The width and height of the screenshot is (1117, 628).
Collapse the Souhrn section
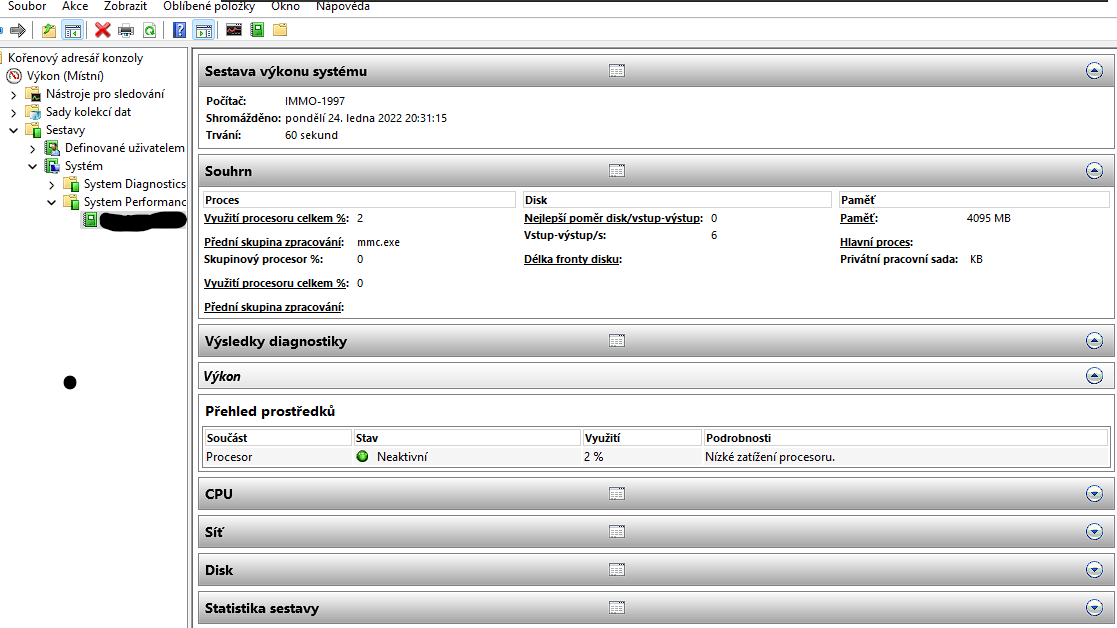(x=1093, y=171)
